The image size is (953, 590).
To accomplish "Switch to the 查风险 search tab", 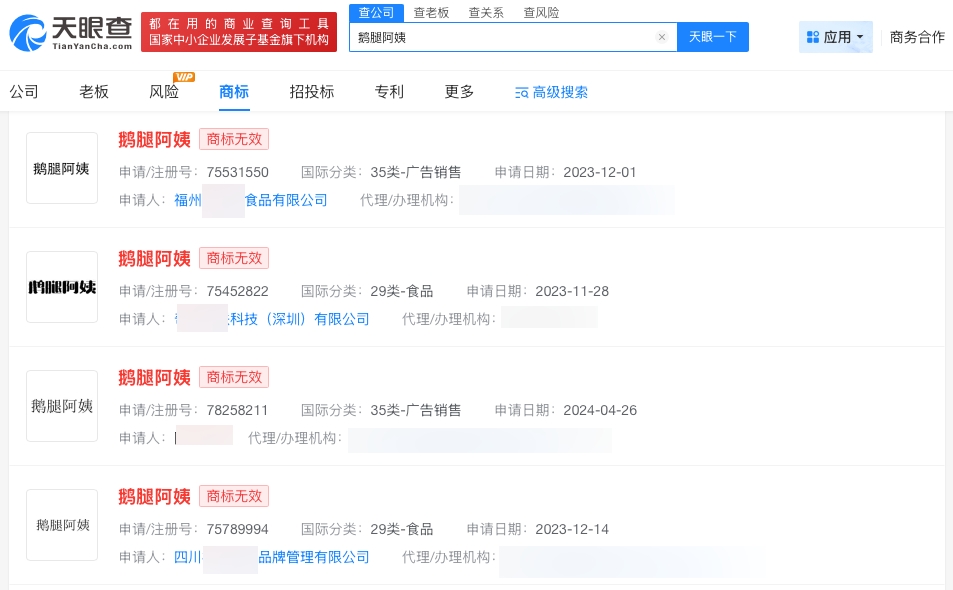I will click(x=541, y=13).
